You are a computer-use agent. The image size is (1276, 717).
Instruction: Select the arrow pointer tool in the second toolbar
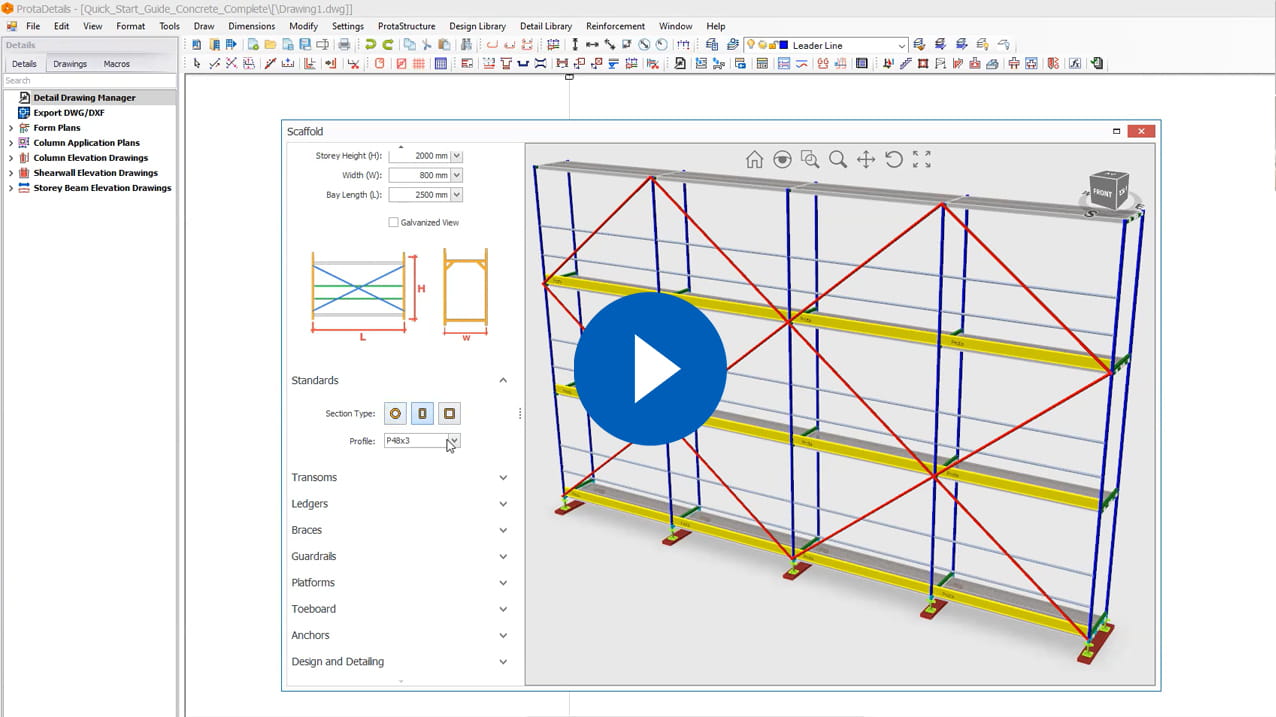click(x=197, y=63)
